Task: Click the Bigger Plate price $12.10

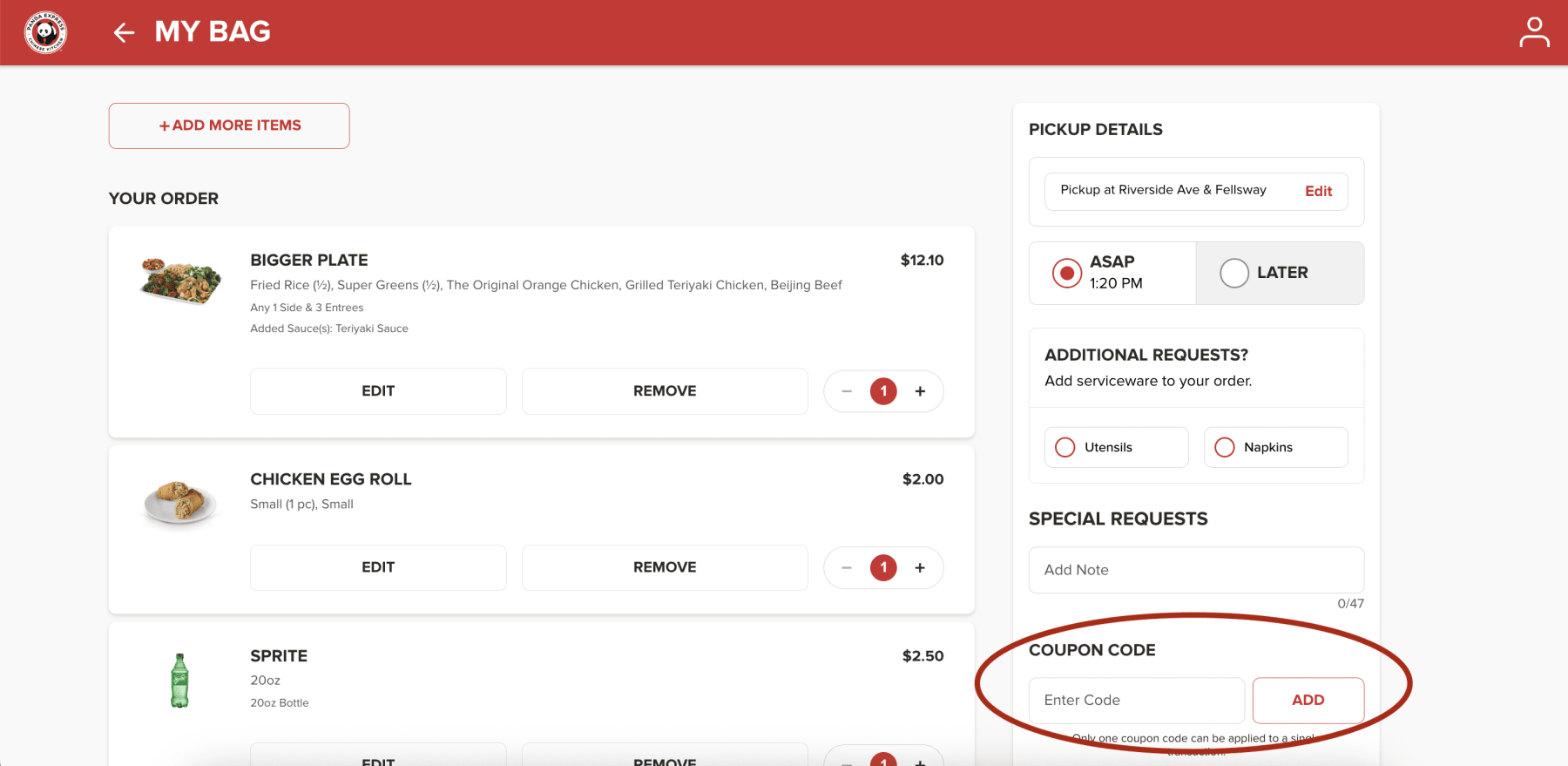Action: (922, 260)
